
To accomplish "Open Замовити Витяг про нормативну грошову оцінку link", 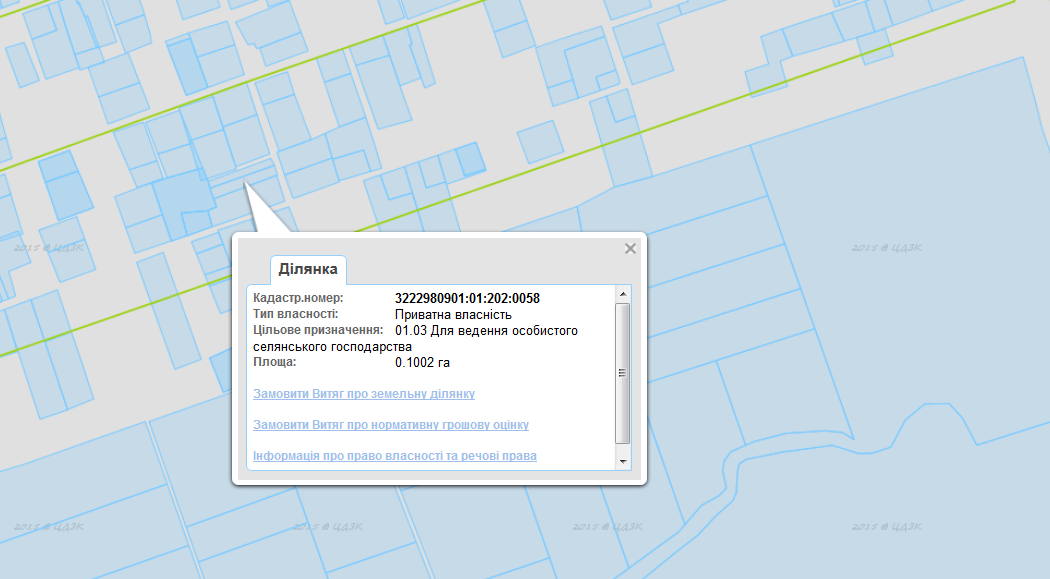I will click(391, 424).
